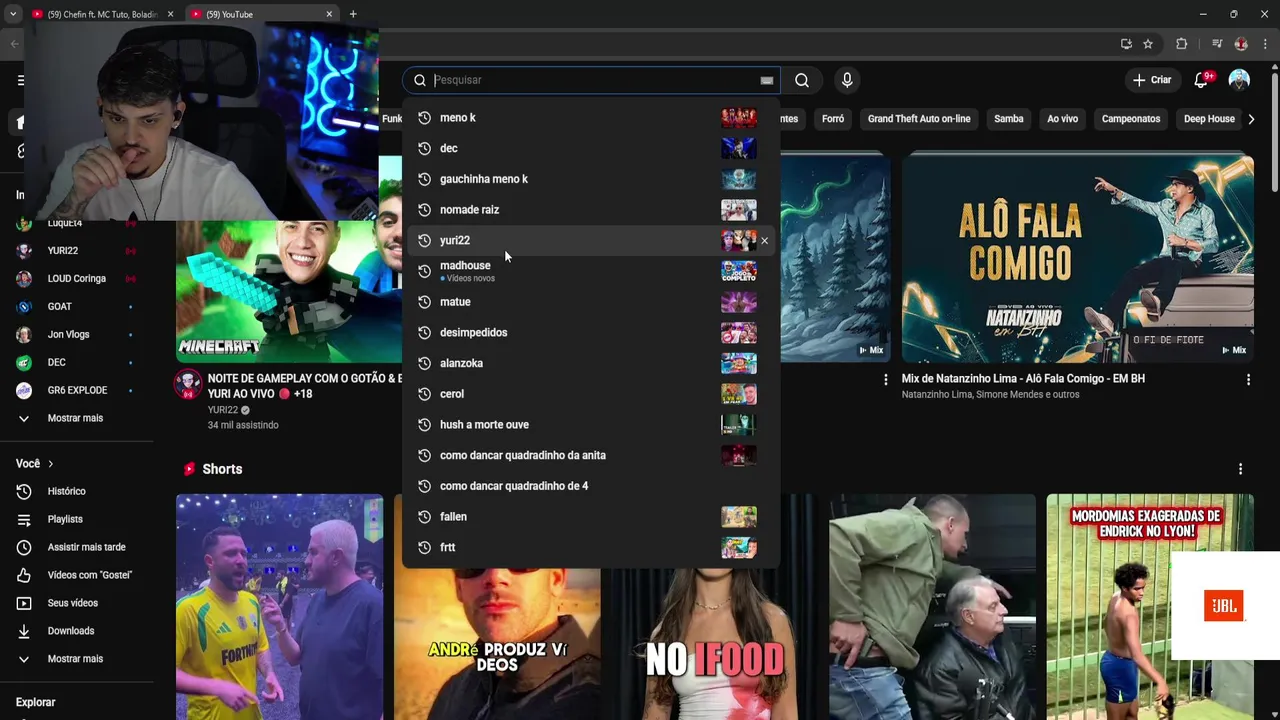The image size is (1280, 720).
Task: Open GR6 EXPLODE channel in sidebar
Action: 76,391
